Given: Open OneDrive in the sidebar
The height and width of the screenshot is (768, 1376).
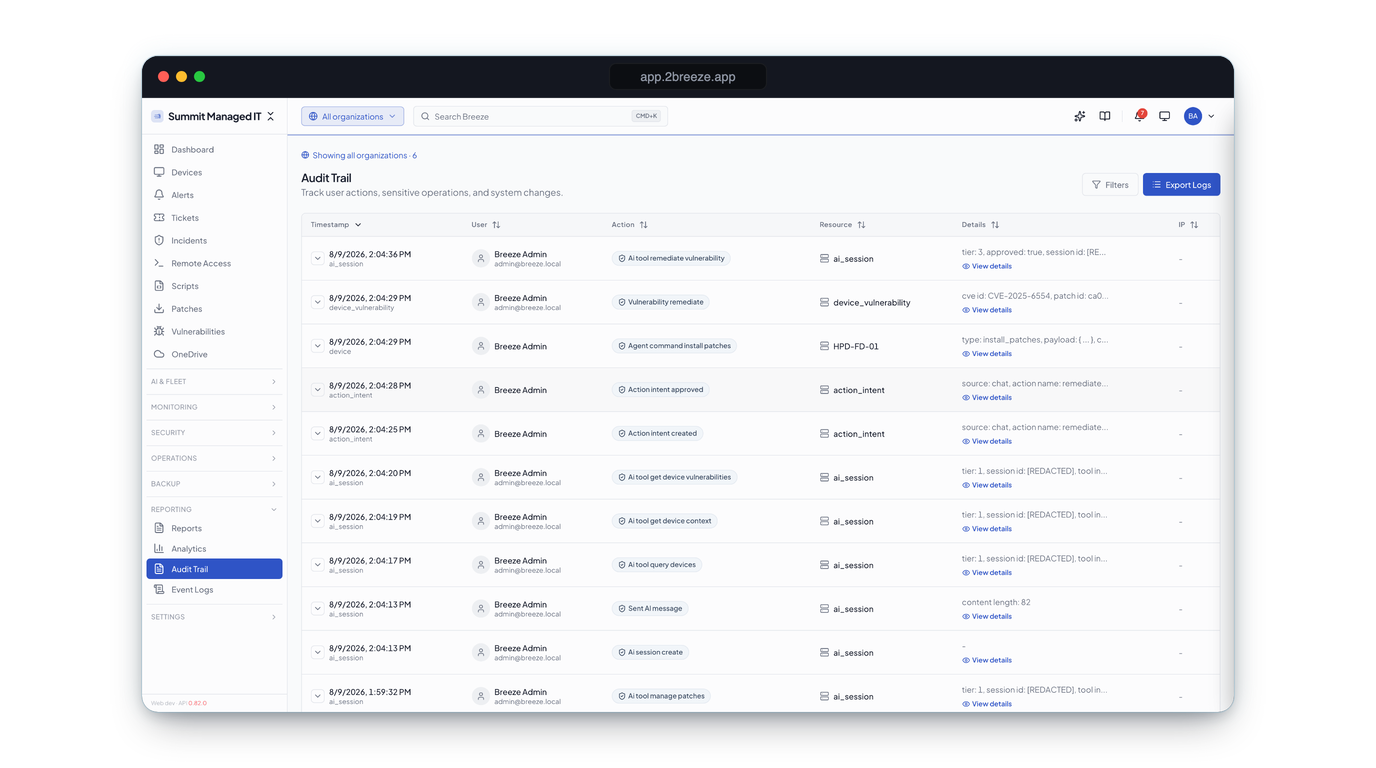Looking at the screenshot, I should tap(214, 354).
